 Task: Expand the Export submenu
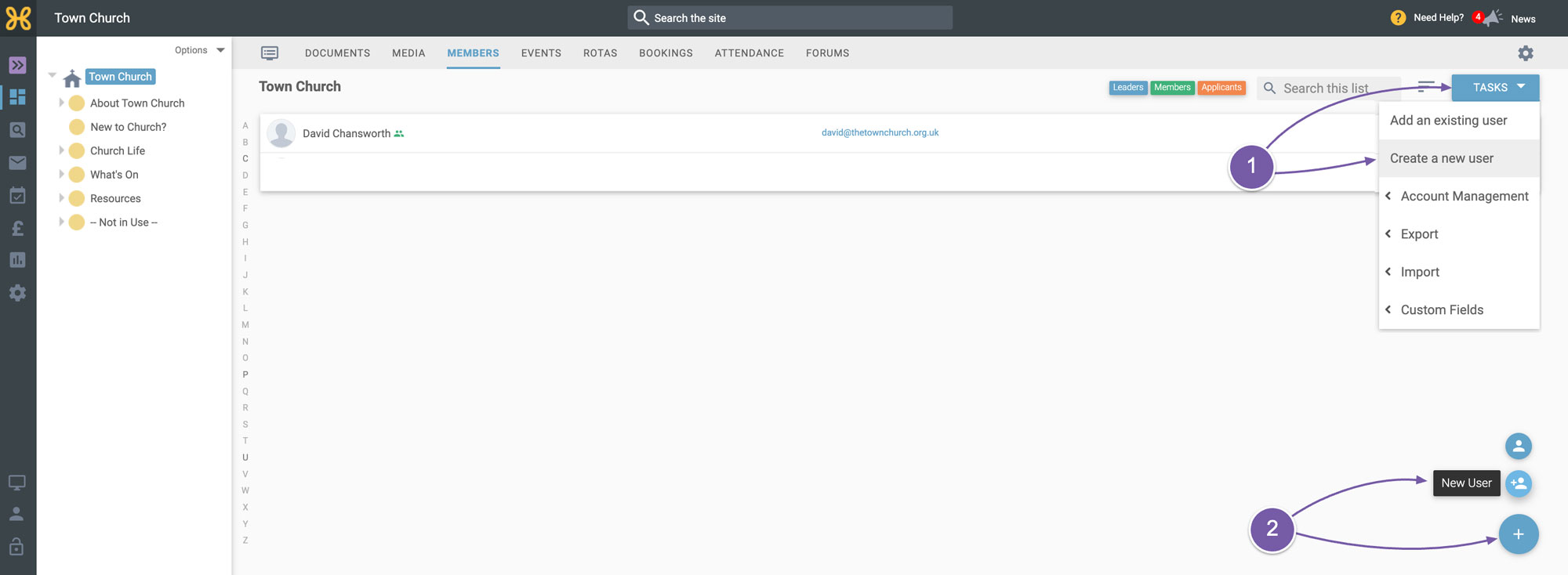[1459, 234]
